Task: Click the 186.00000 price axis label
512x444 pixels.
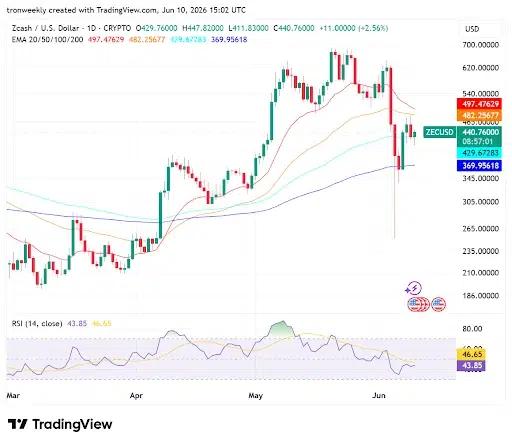Action: pyautogui.click(x=481, y=296)
